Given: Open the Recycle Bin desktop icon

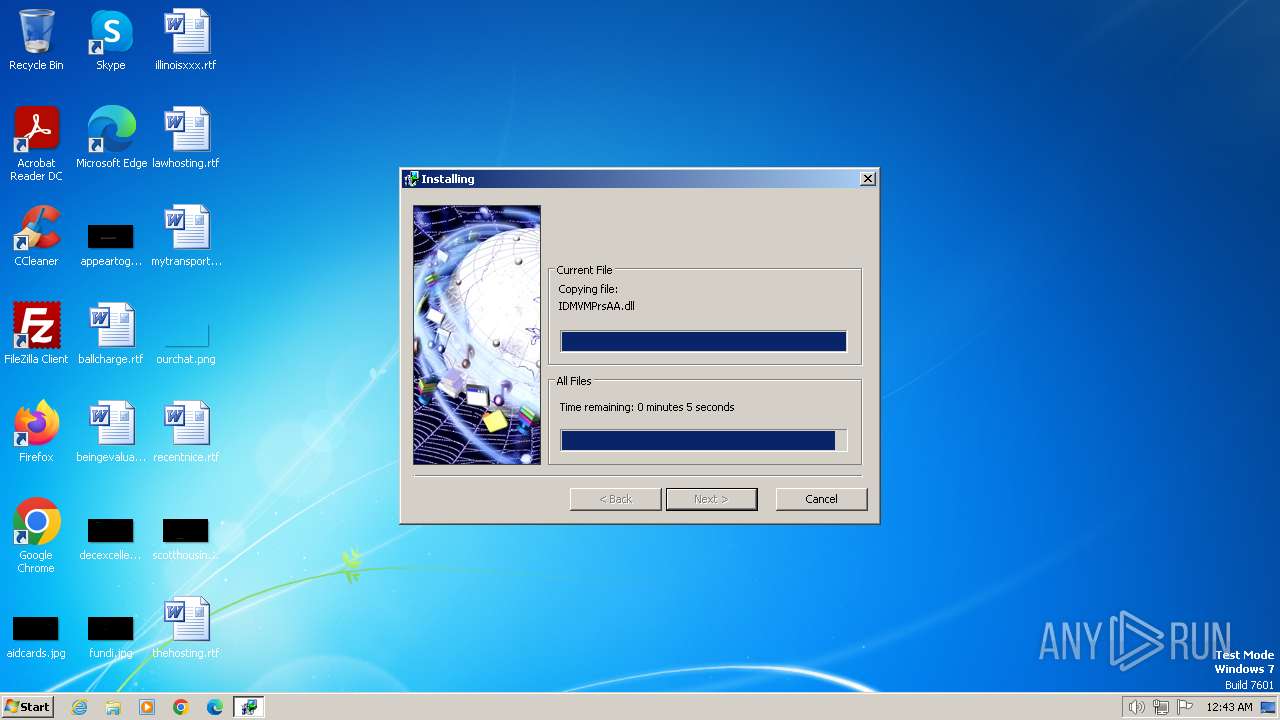Looking at the screenshot, I should click(x=36, y=40).
